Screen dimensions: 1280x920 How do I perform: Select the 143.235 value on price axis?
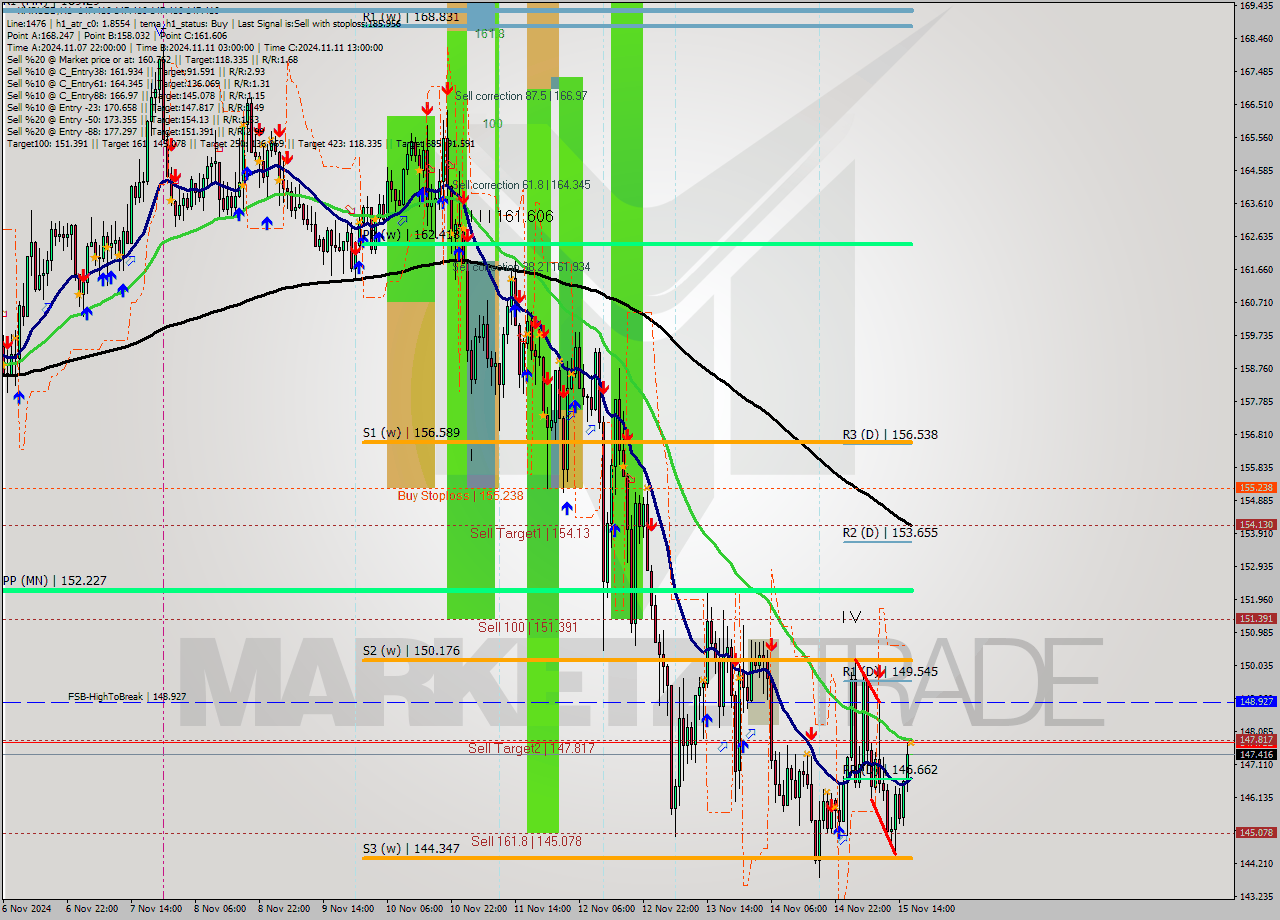(x=1256, y=896)
